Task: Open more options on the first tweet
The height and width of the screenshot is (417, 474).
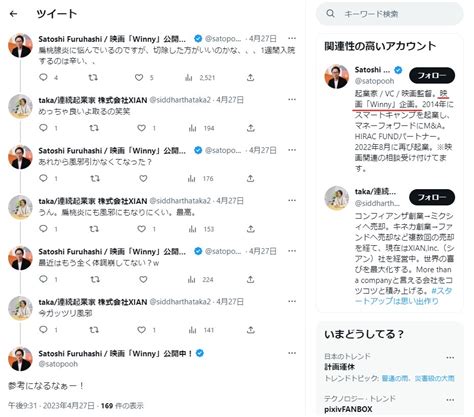Action: (x=292, y=38)
